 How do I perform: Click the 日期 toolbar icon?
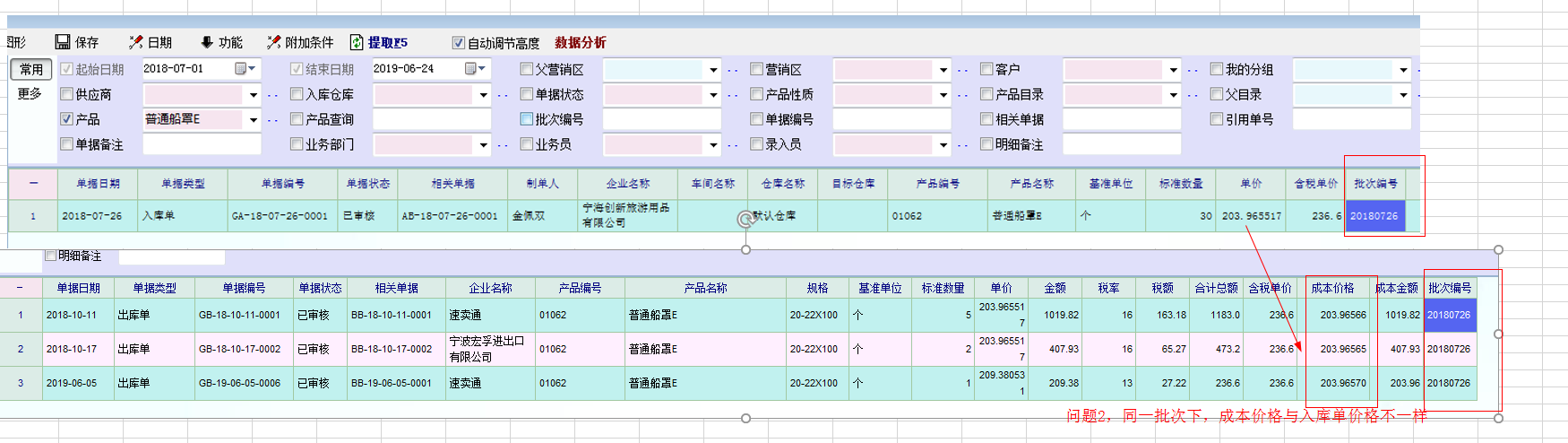click(x=136, y=42)
